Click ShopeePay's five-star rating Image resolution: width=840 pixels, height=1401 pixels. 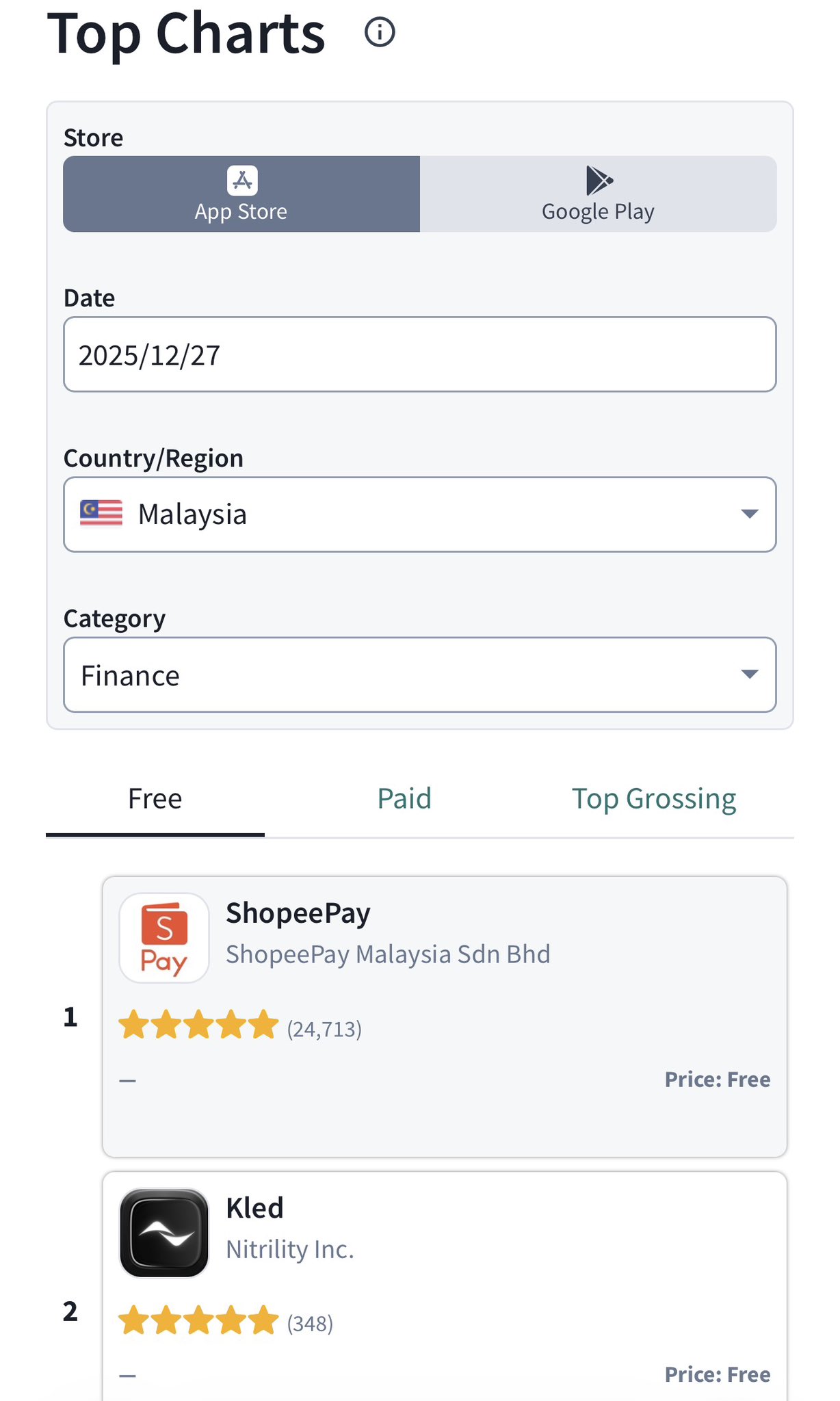[x=198, y=1027]
